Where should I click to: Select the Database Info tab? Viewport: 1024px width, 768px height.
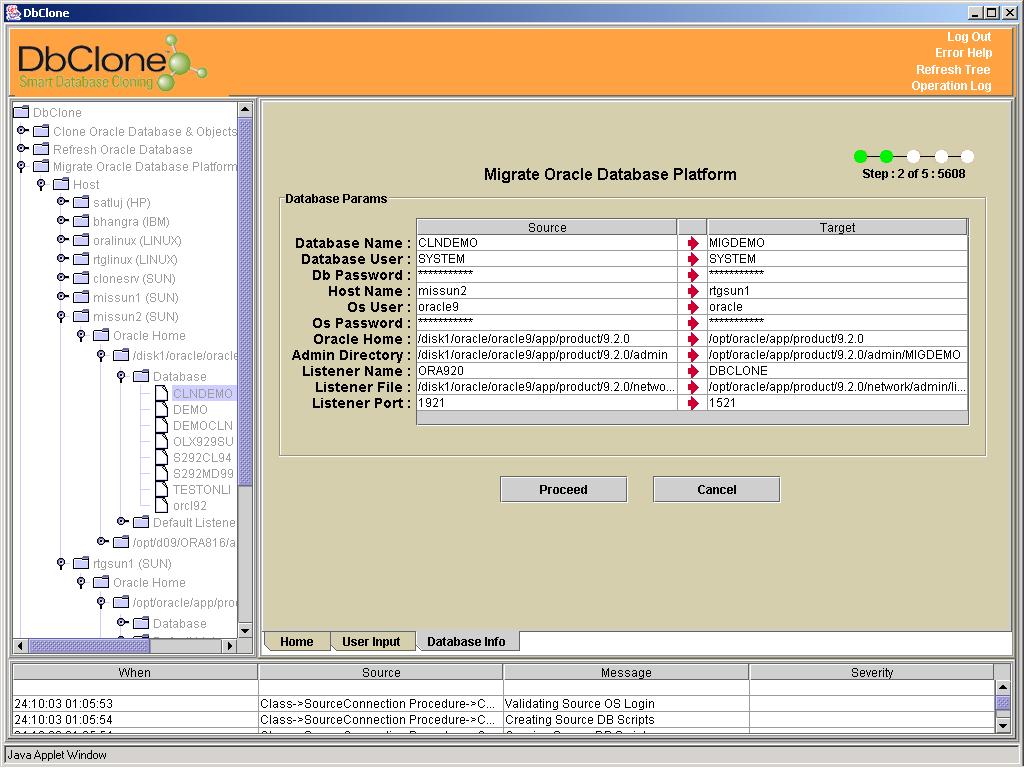pos(466,641)
